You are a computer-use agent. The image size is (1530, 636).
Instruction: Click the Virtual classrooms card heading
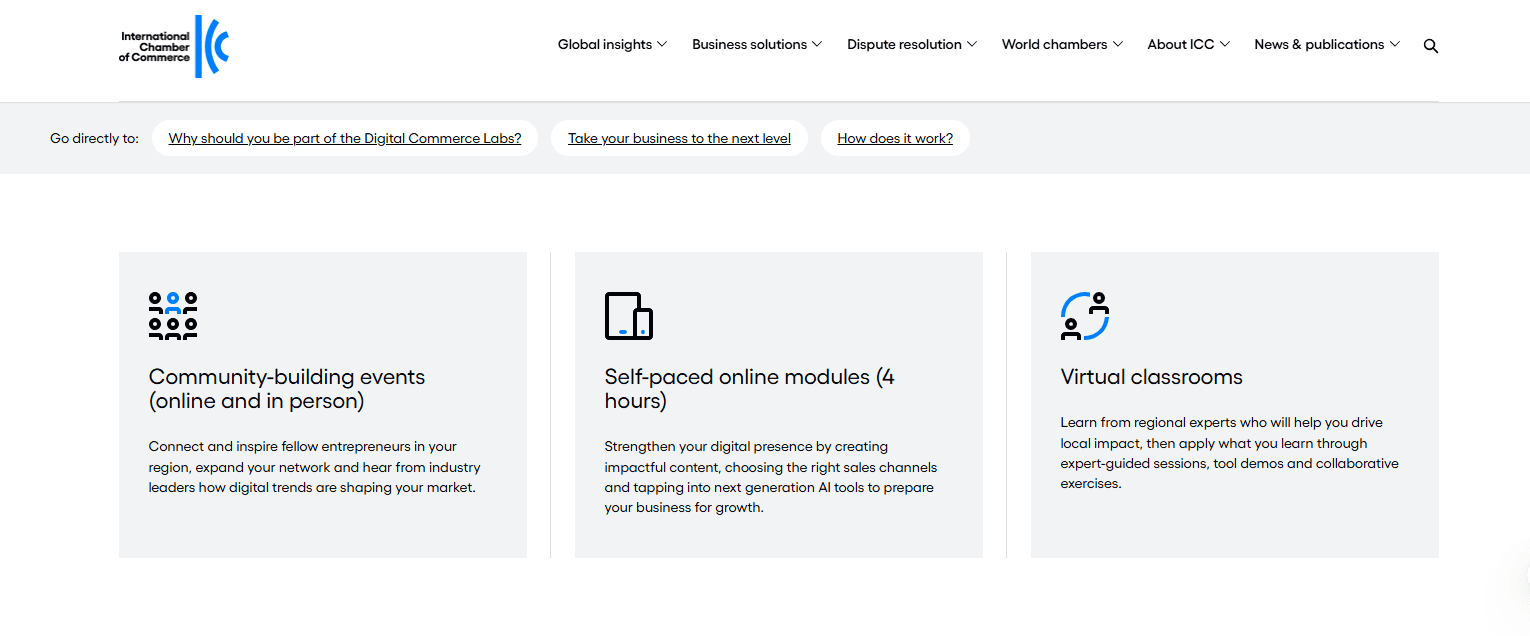(1151, 377)
